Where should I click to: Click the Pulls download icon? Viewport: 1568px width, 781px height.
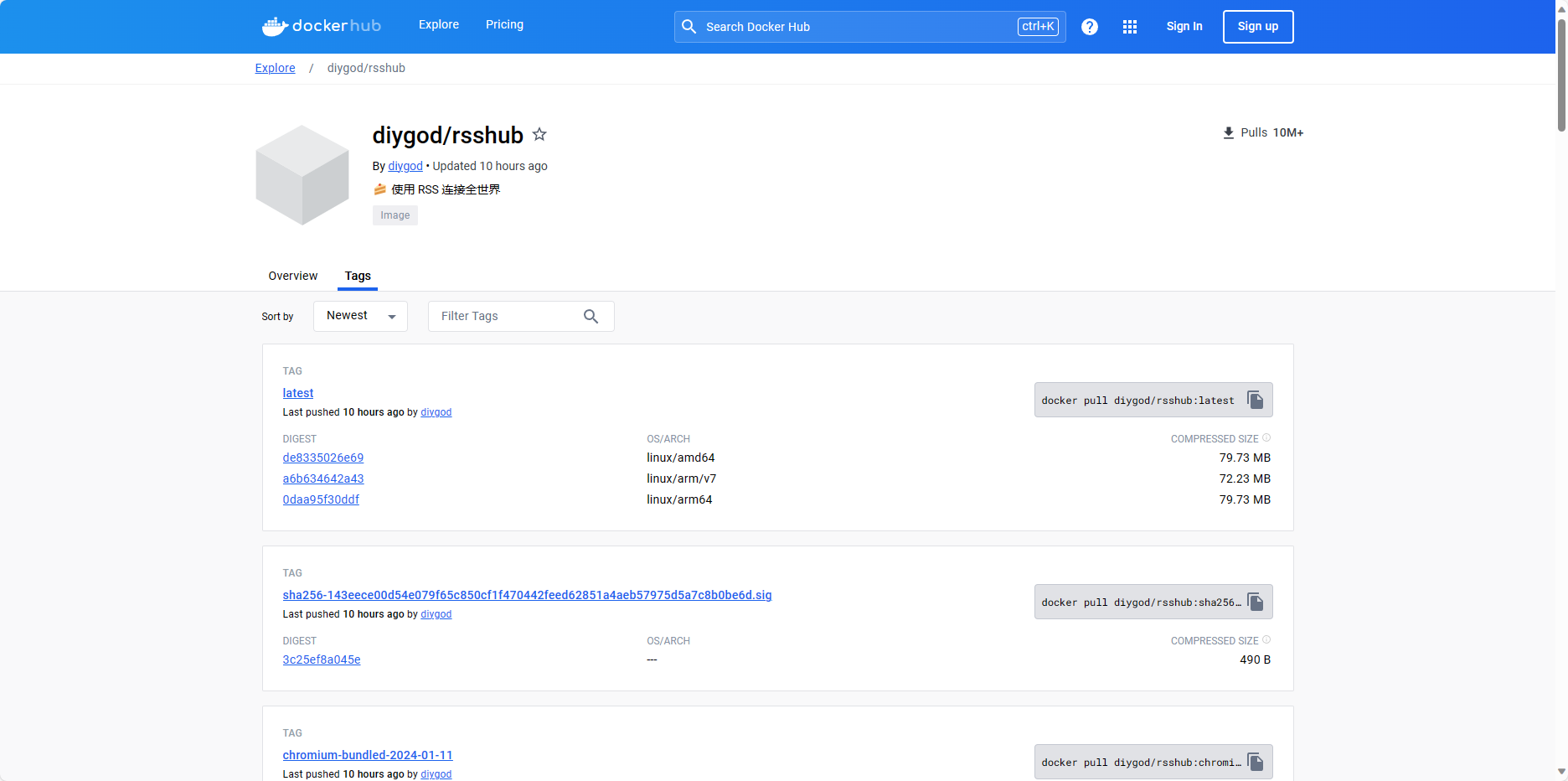pos(1229,132)
